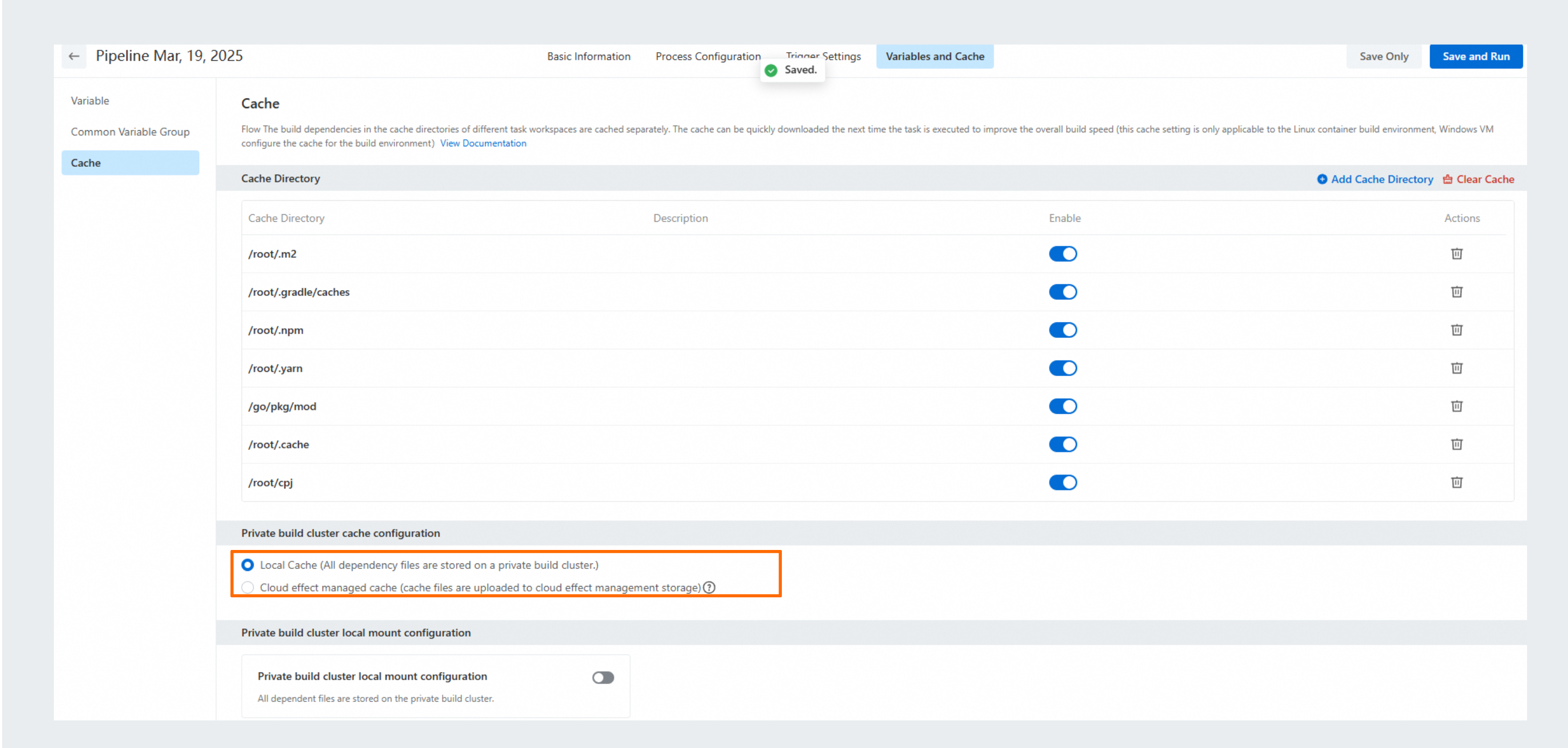
Task: Click the Add Cache Directory link
Action: click(x=1375, y=179)
